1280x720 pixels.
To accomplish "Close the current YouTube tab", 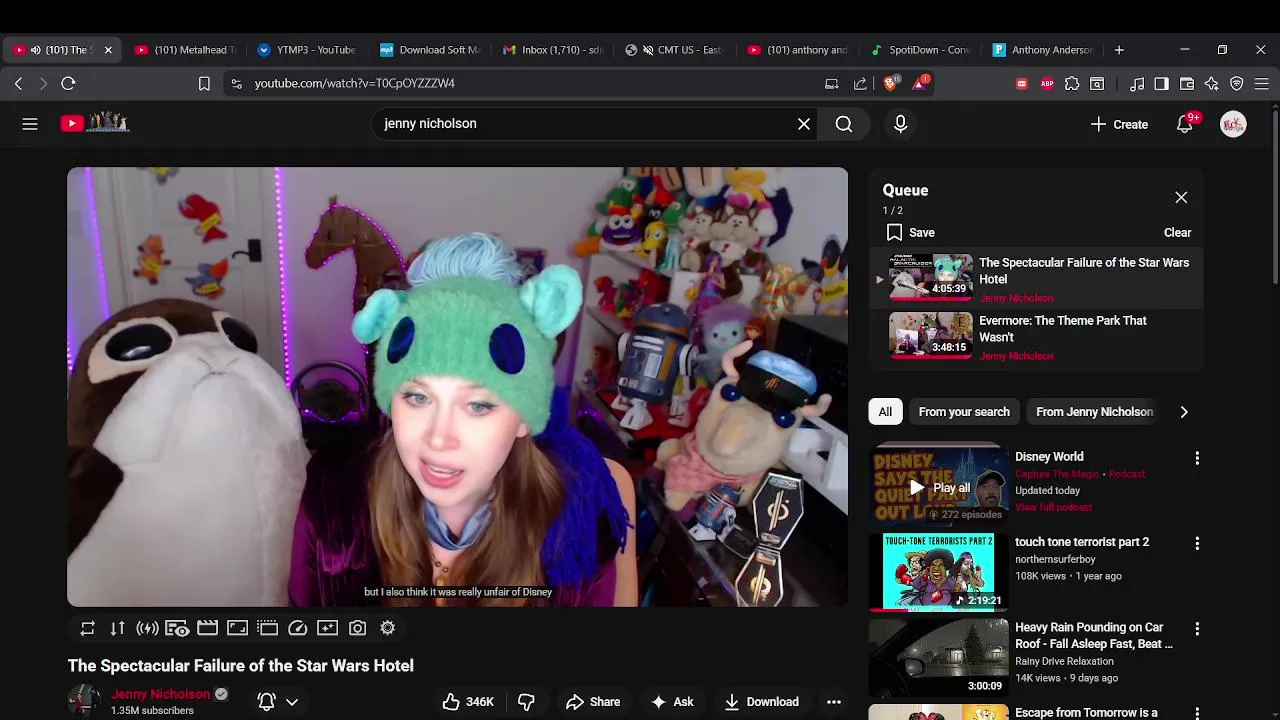I will pyautogui.click(x=108, y=50).
